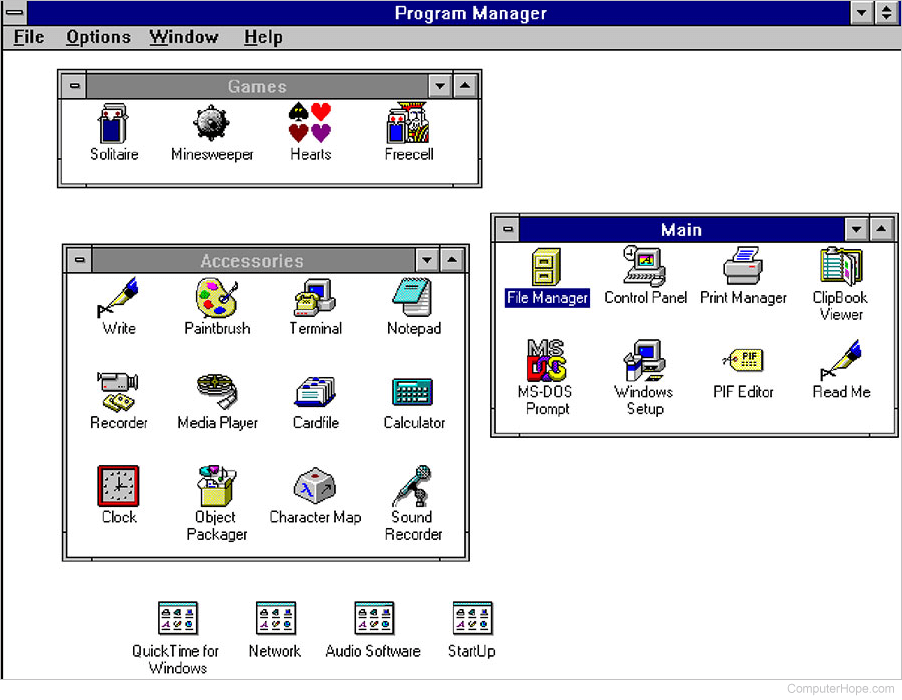Click the Notepad icon
Screen dimensions: 902x700
(x=412, y=297)
